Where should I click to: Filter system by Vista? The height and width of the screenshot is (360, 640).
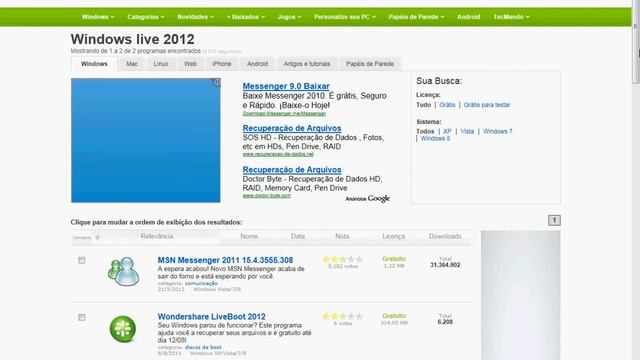[467, 131]
